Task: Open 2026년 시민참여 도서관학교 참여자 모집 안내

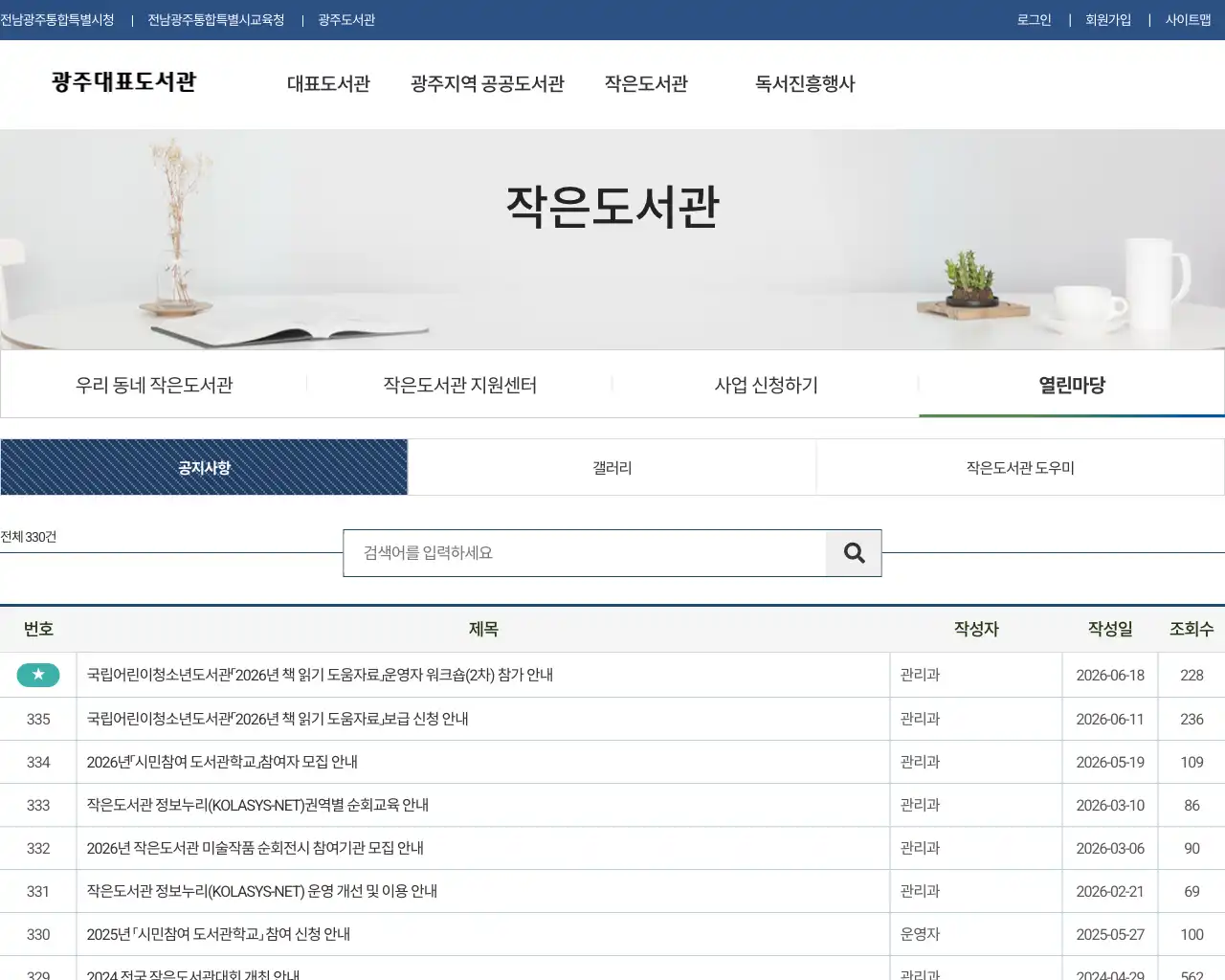Action: pyautogui.click(x=222, y=762)
